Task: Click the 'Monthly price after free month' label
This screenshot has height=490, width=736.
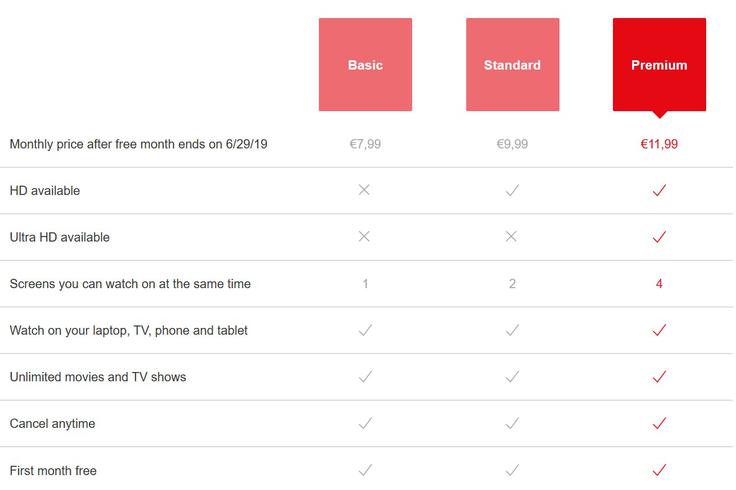Action: (x=138, y=144)
